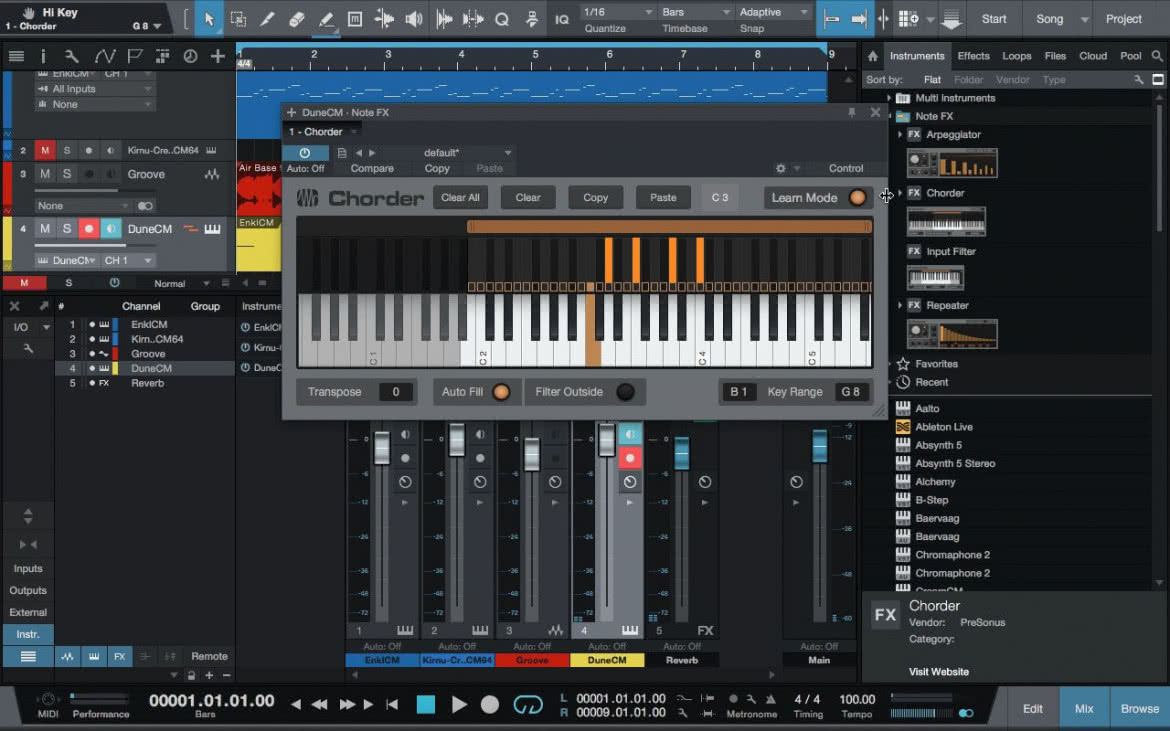The width and height of the screenshot is (1170, 731).
Task: Disable record arm on DuneCM track
Action: pyautogui.click(x=89, y=229)
